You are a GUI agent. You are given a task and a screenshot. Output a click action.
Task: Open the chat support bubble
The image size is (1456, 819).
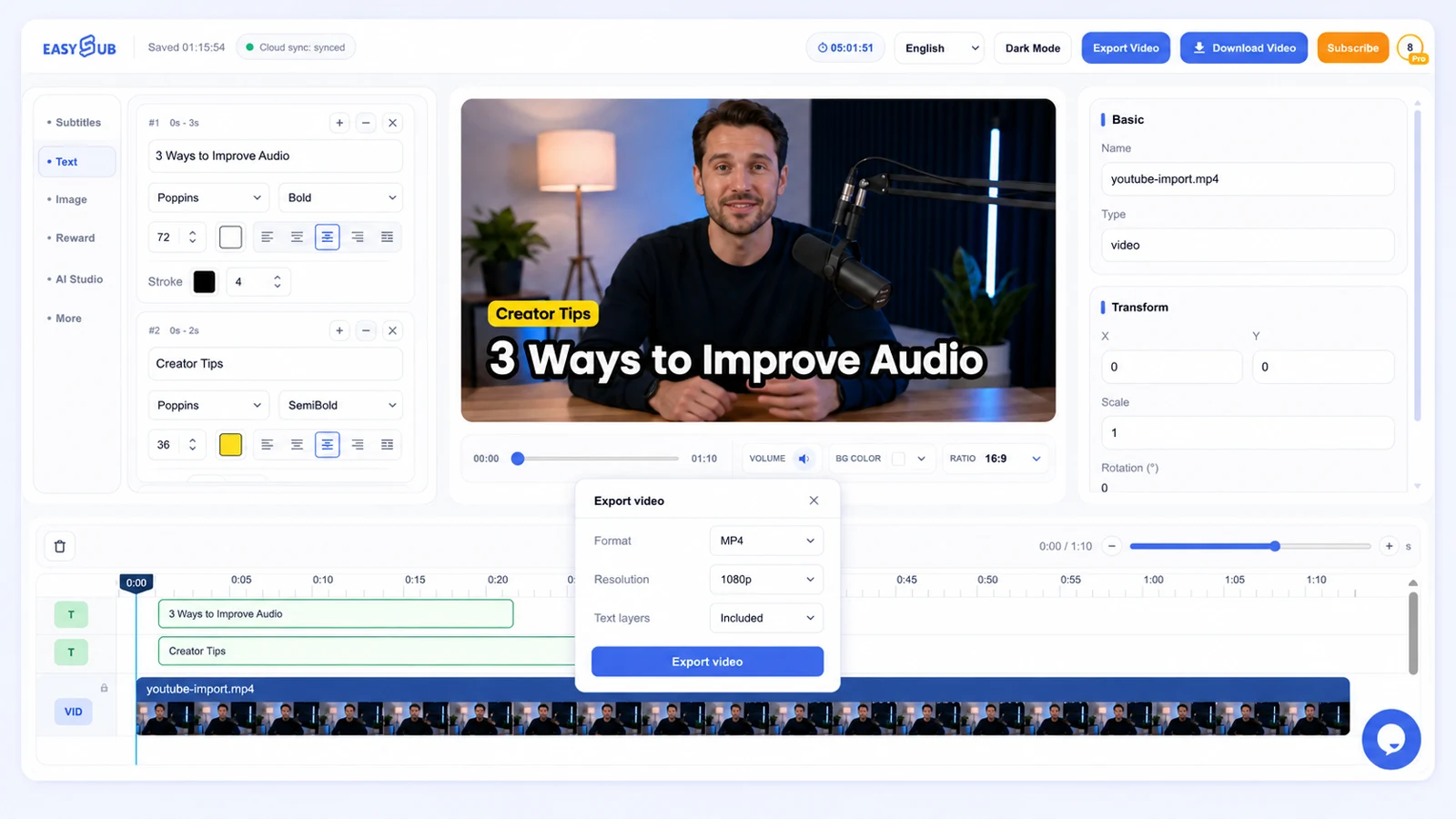click(x=1390, y=739)
